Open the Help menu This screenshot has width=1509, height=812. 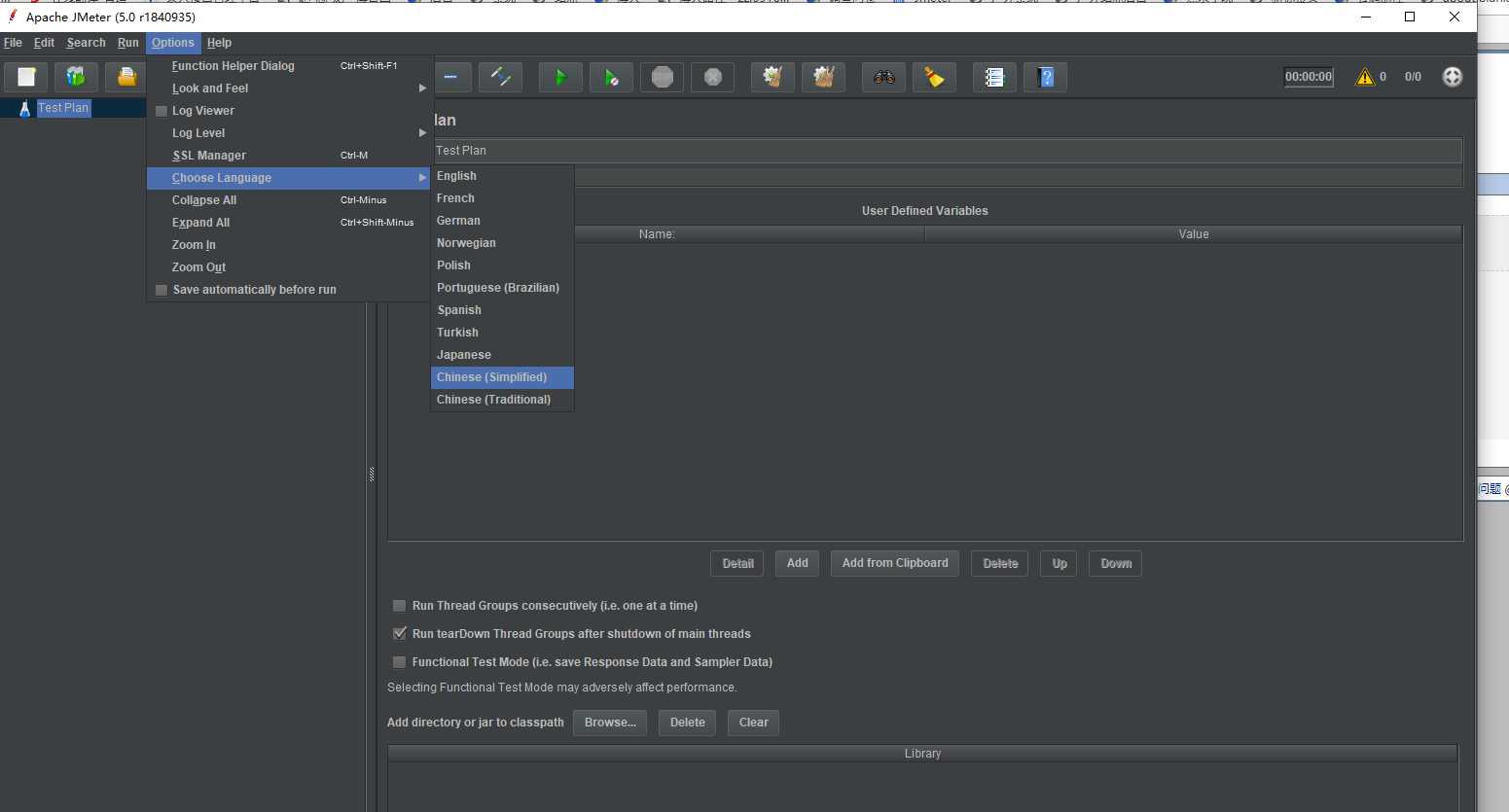219,43
